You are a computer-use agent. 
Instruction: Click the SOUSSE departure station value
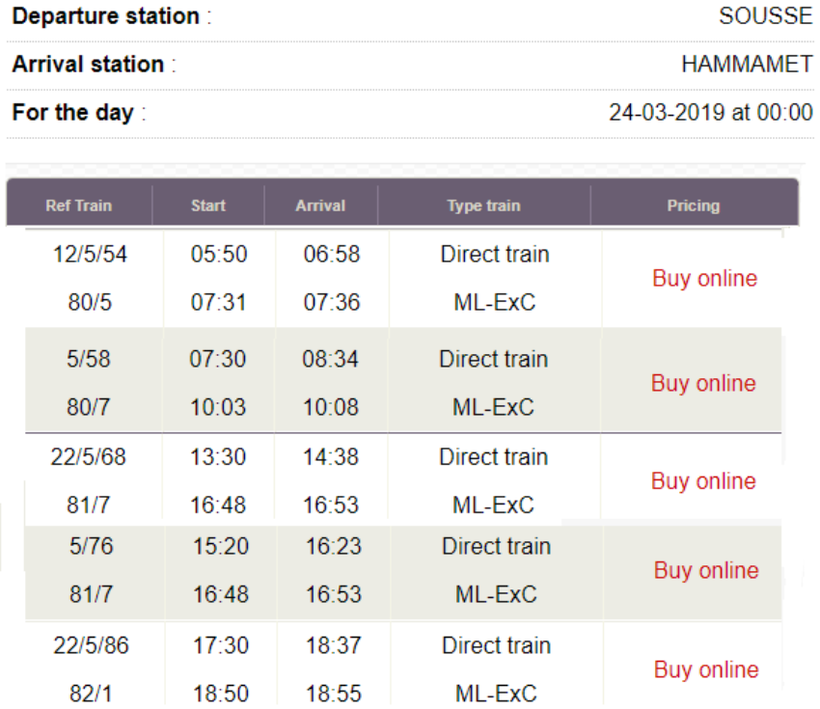point(765,16)
